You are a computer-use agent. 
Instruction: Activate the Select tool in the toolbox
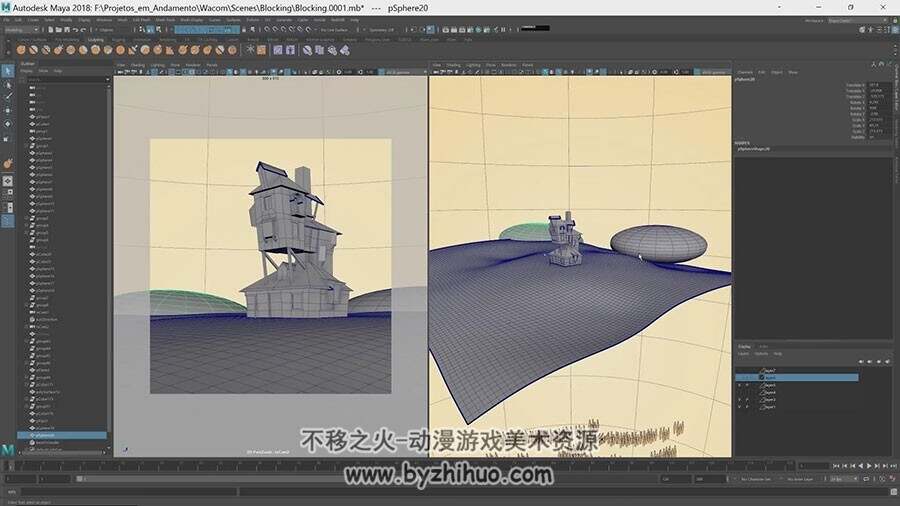7,71
